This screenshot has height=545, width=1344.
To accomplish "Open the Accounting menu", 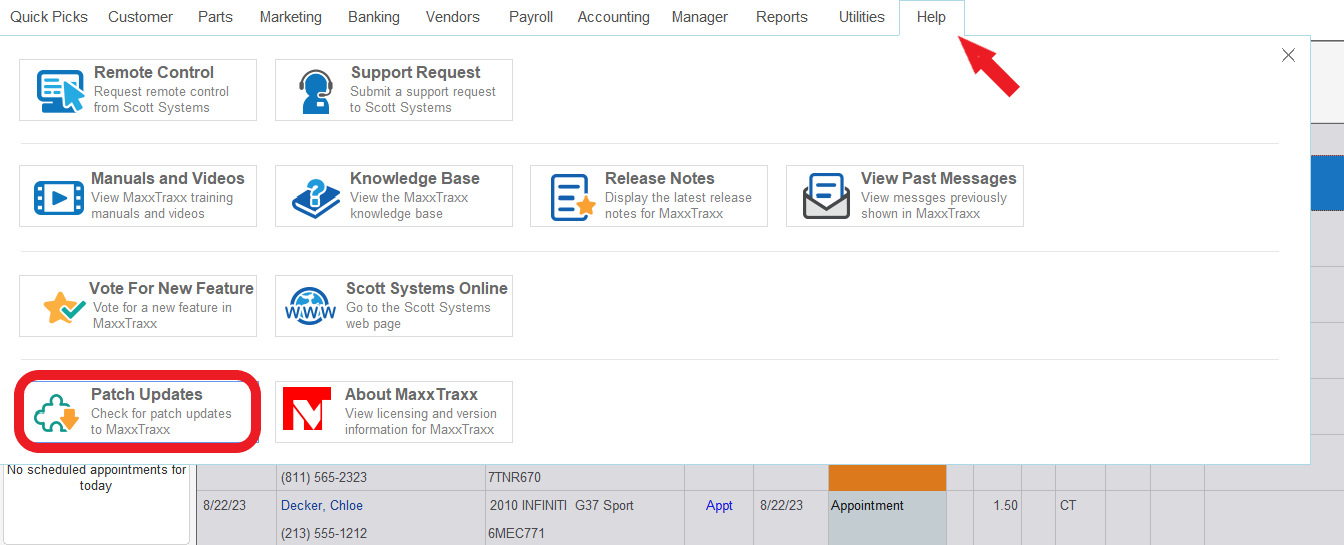I will coord(614,17).
